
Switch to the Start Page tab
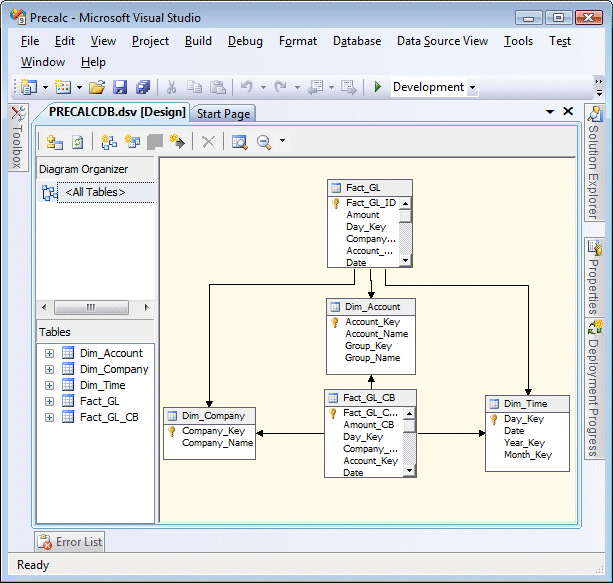pos(223,114)
